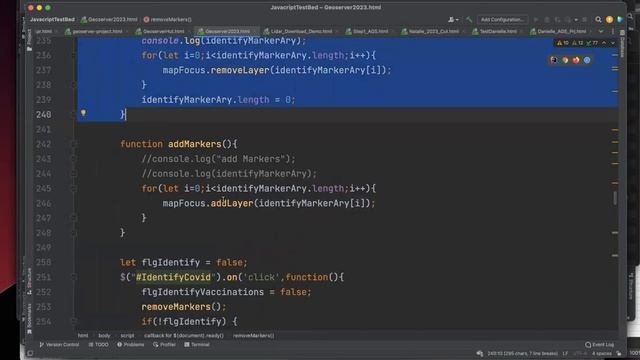Click the typo count indicator showing 77

(x=592, y=42)
